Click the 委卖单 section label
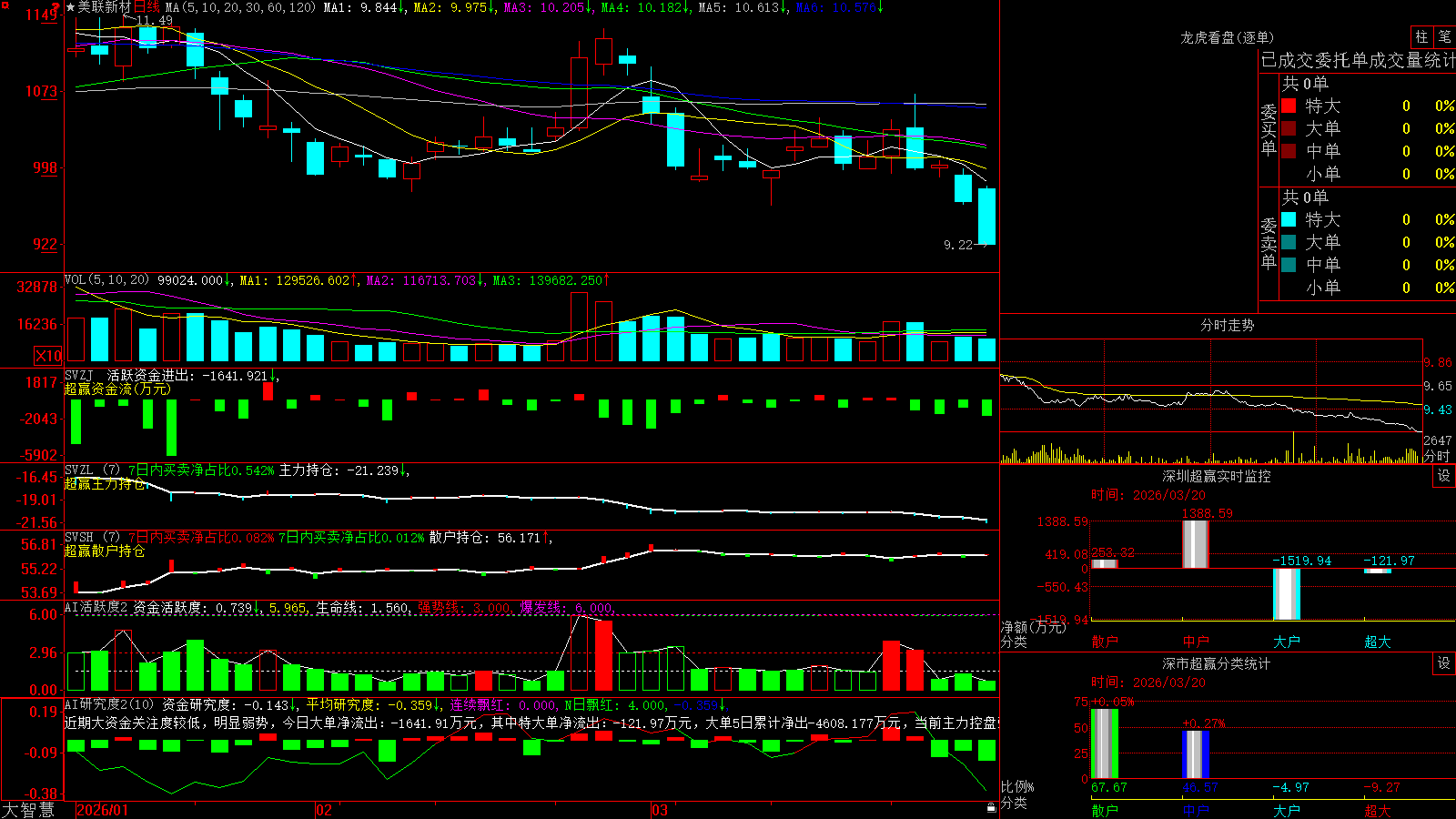Viewport: 1456px width, 819px height. pos(1269,243)
